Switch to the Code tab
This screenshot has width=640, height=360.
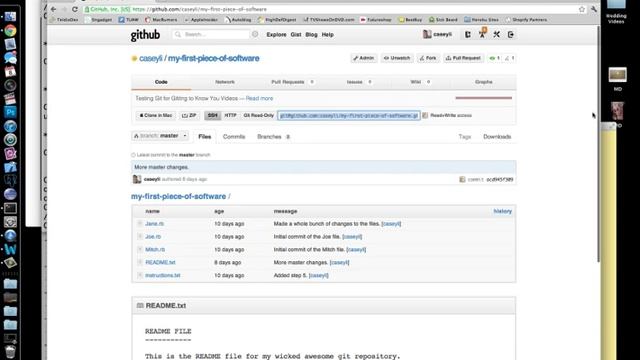[x=161, y=82]
